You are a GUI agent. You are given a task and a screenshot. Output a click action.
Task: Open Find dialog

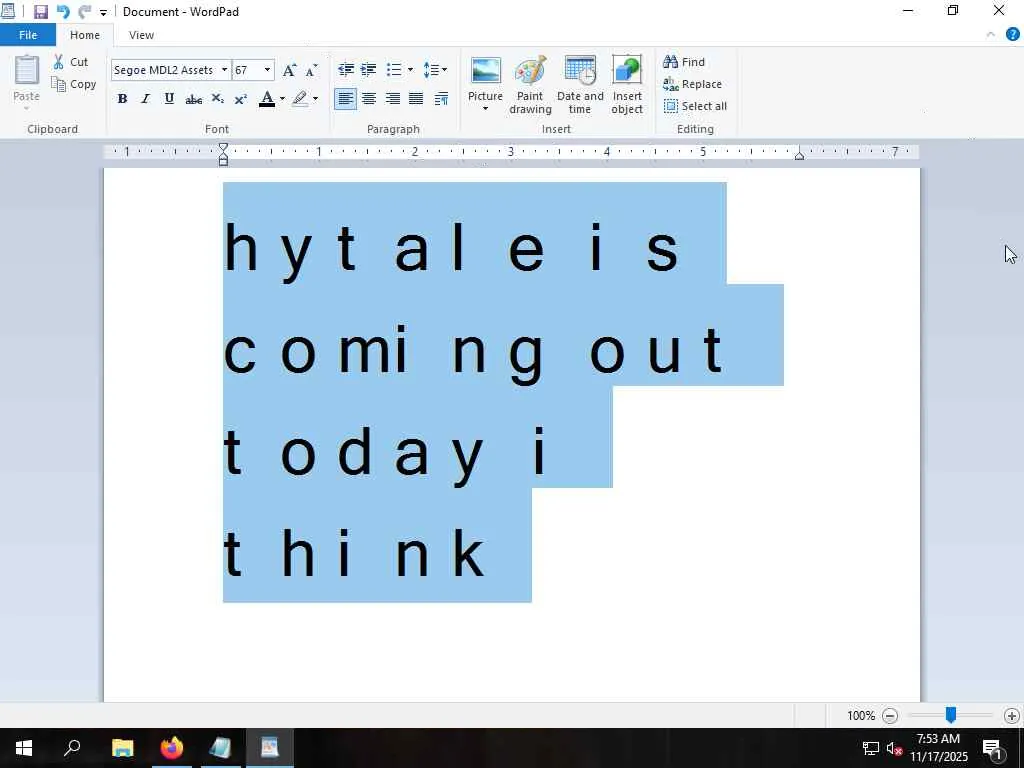[x=684, y=62]
